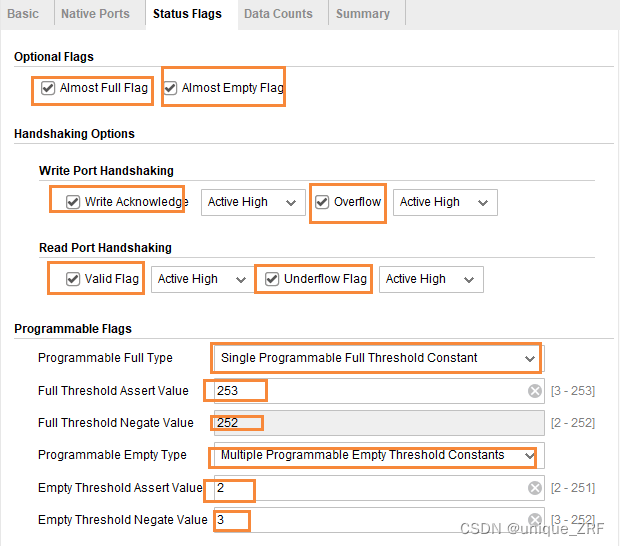Clear the Full Threshold Assert Value field
Image resolution: width=620 pixels, height=546 pixels.
point(535,391)
